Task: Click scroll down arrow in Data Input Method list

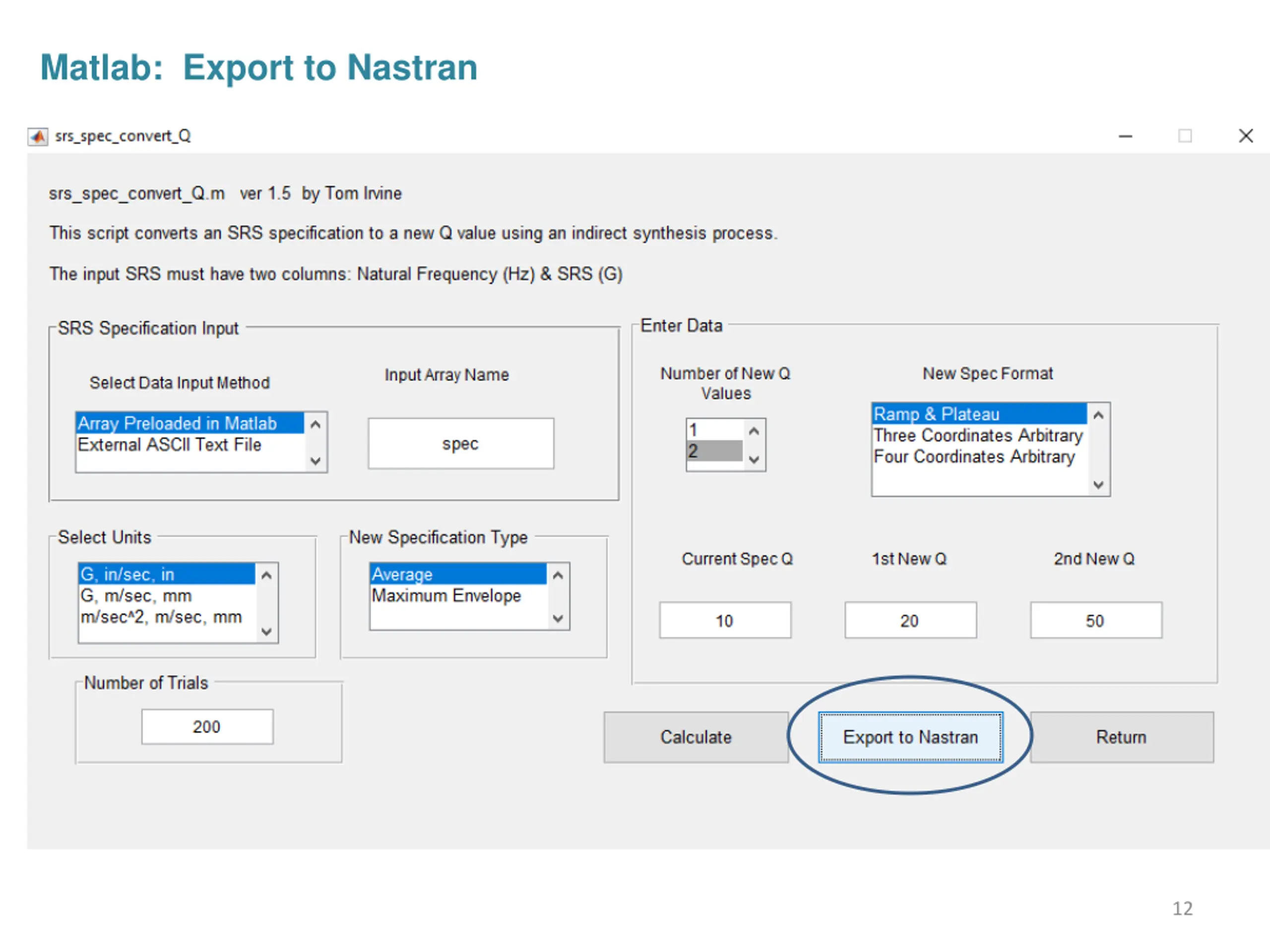Action: click(315, 460)
